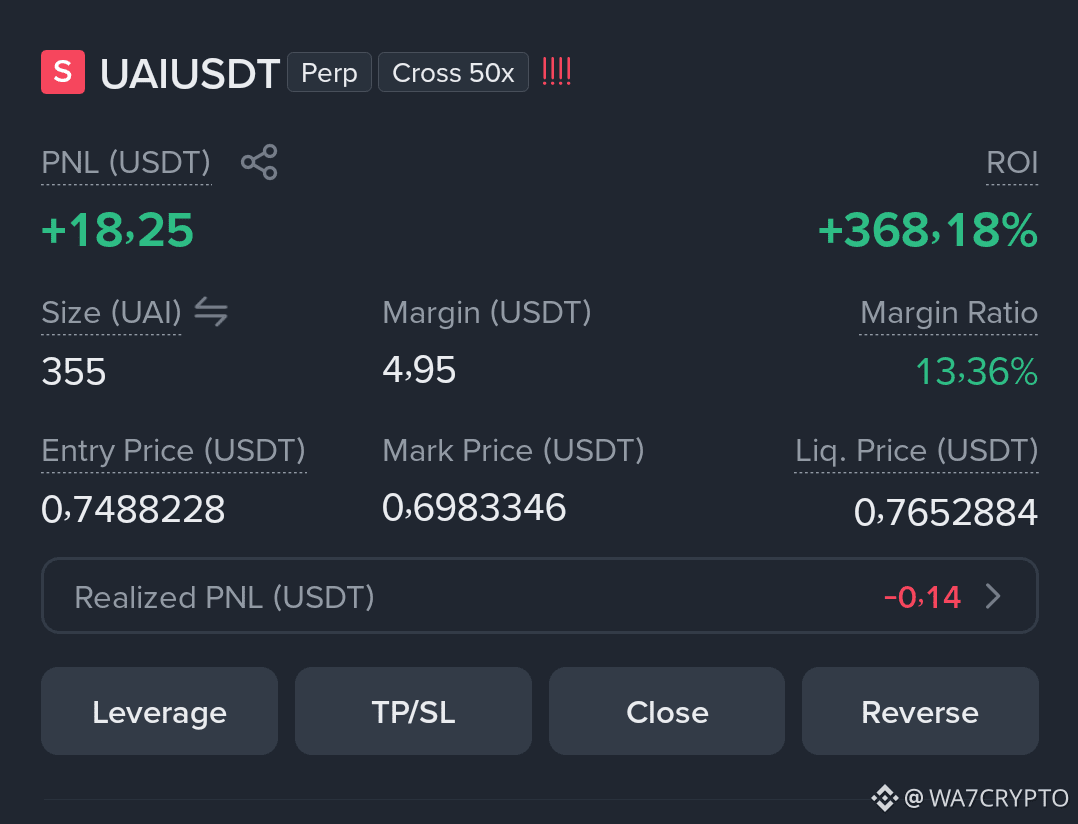1078x824 pixels.
Task: Click the red risk indicator exclamation marks
Action: 556,71
